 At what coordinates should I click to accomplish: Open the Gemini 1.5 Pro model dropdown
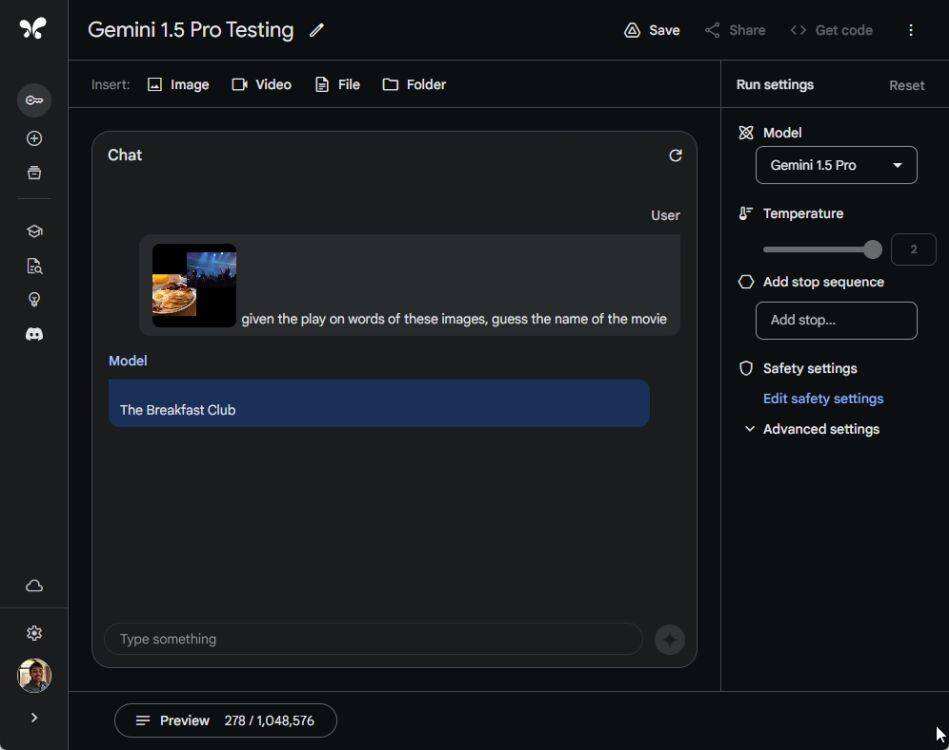(836, 165)
